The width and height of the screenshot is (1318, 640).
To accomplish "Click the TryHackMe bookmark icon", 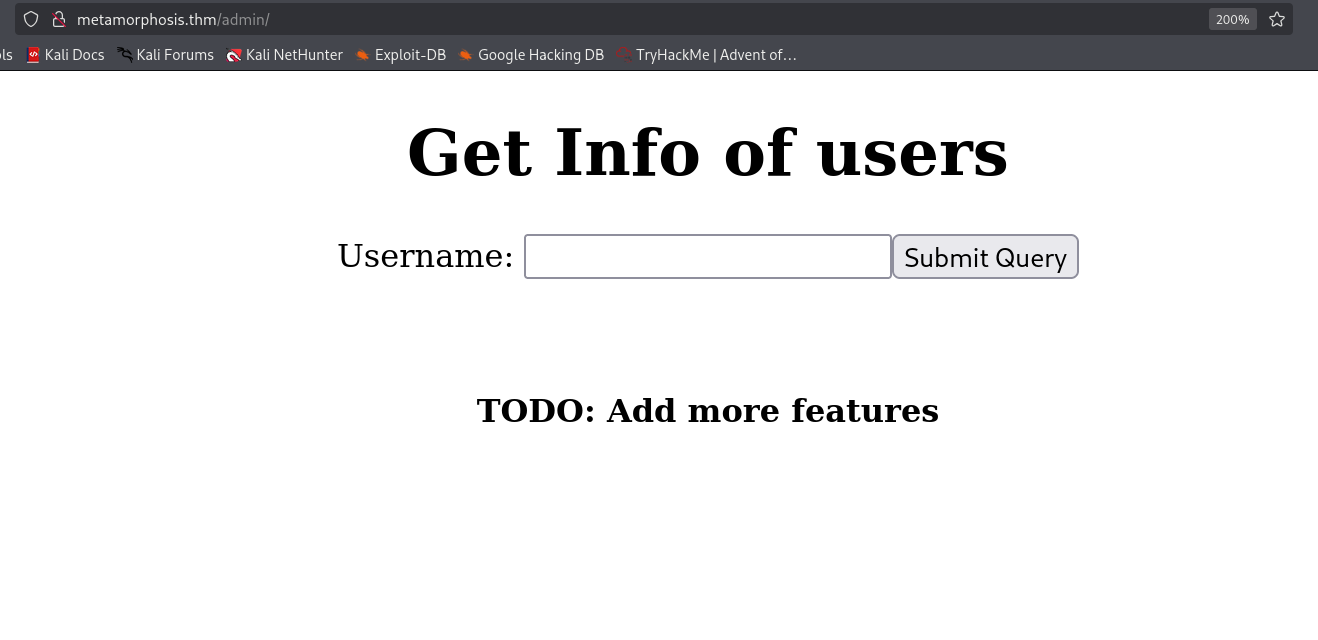I will pos(622,55).
